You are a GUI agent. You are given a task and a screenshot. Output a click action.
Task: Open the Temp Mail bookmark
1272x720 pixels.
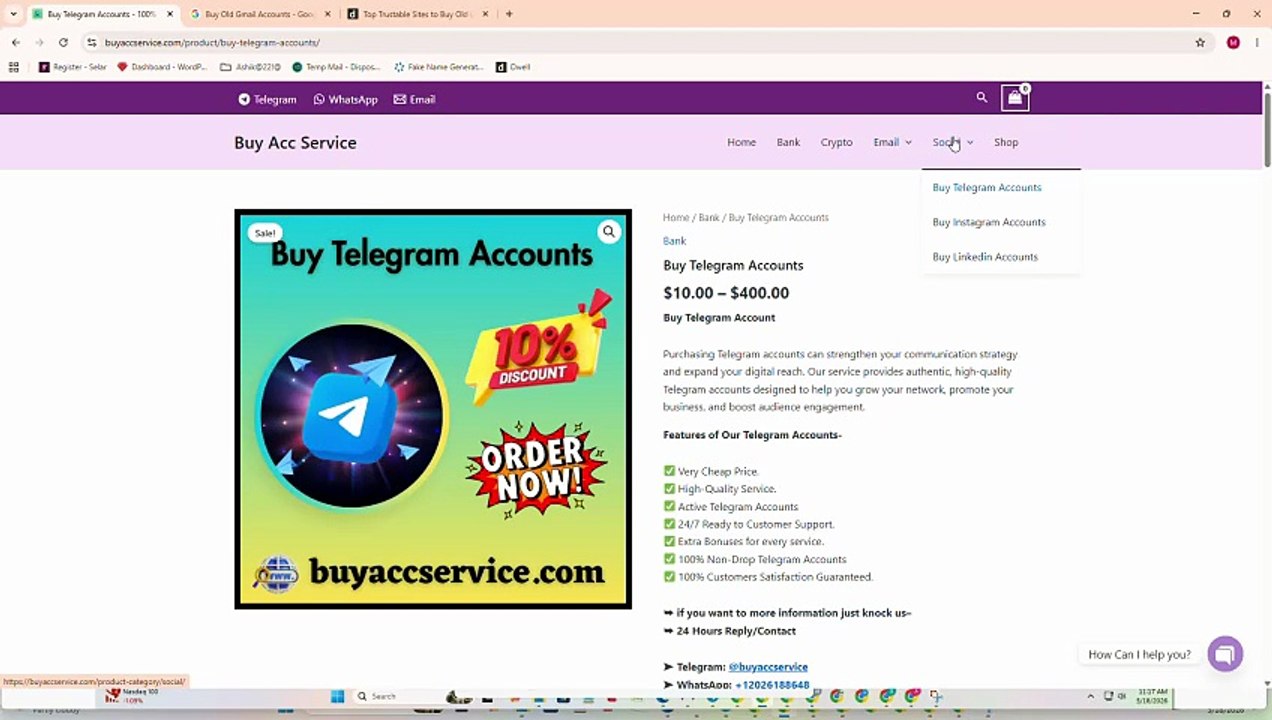(336, 67)
